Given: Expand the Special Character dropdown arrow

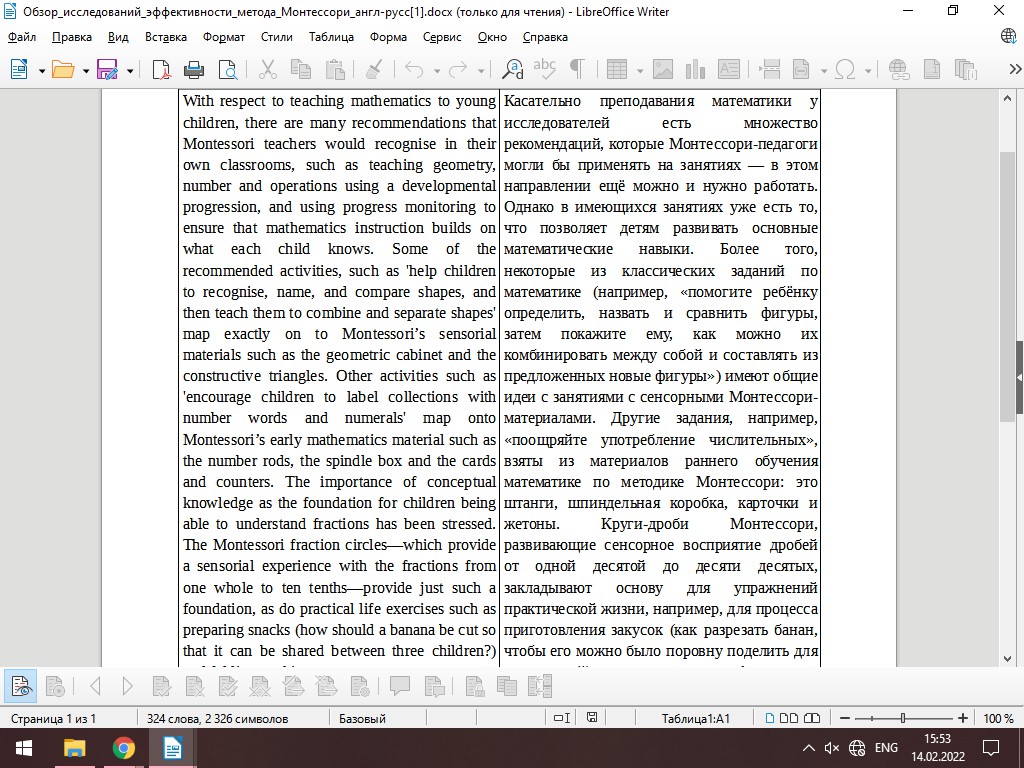Looking at the screenshot, I should (868, 70).
